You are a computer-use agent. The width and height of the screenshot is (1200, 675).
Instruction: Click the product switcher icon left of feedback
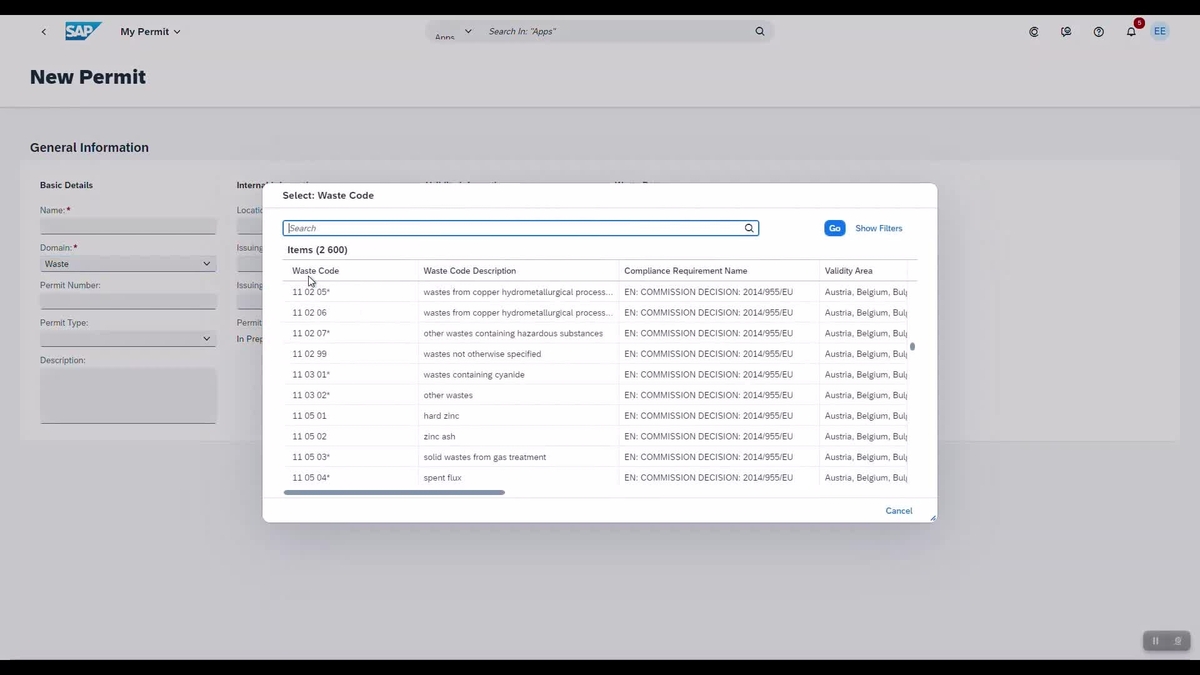(1033, 31)
